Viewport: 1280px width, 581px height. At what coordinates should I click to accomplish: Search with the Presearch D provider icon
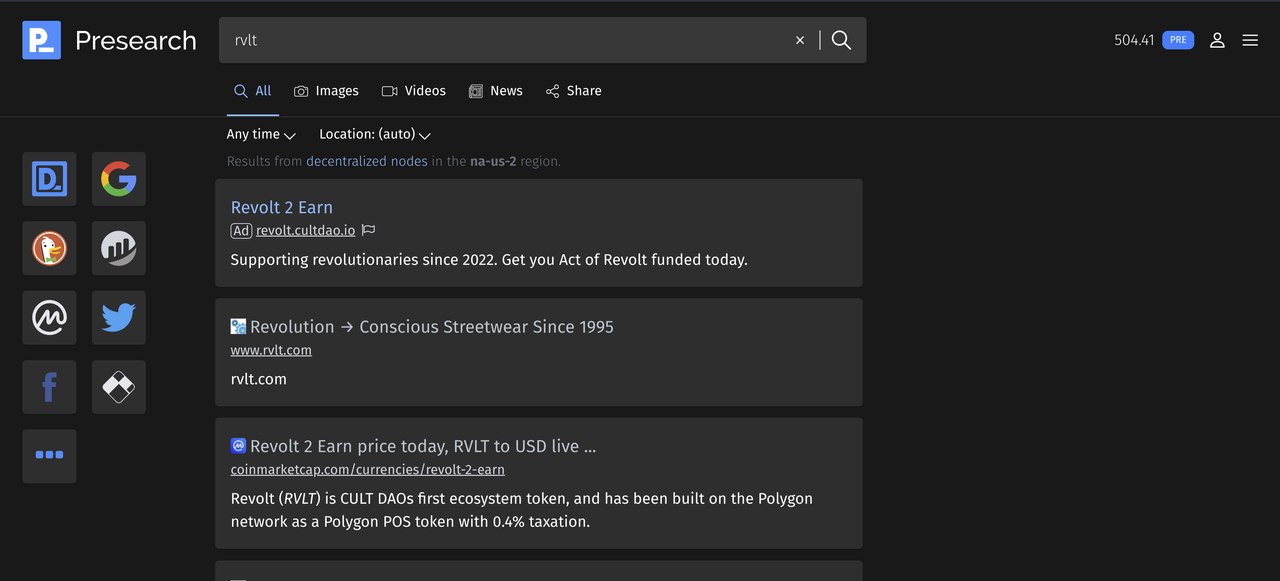[49, 179]
